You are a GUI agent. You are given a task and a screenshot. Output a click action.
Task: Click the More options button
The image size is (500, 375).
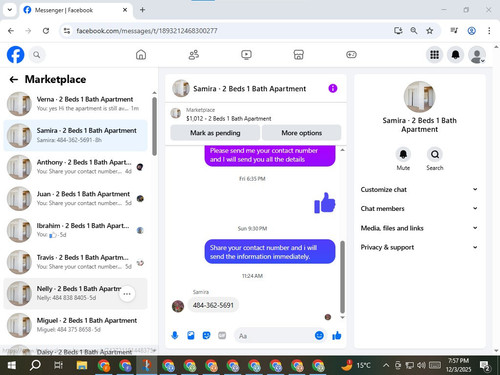301,133
